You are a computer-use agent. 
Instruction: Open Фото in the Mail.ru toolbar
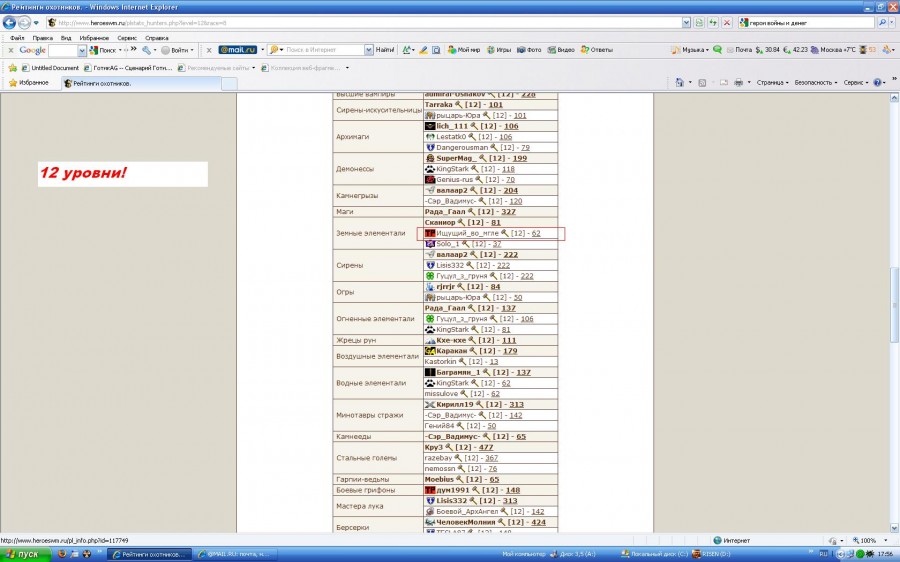529,50
